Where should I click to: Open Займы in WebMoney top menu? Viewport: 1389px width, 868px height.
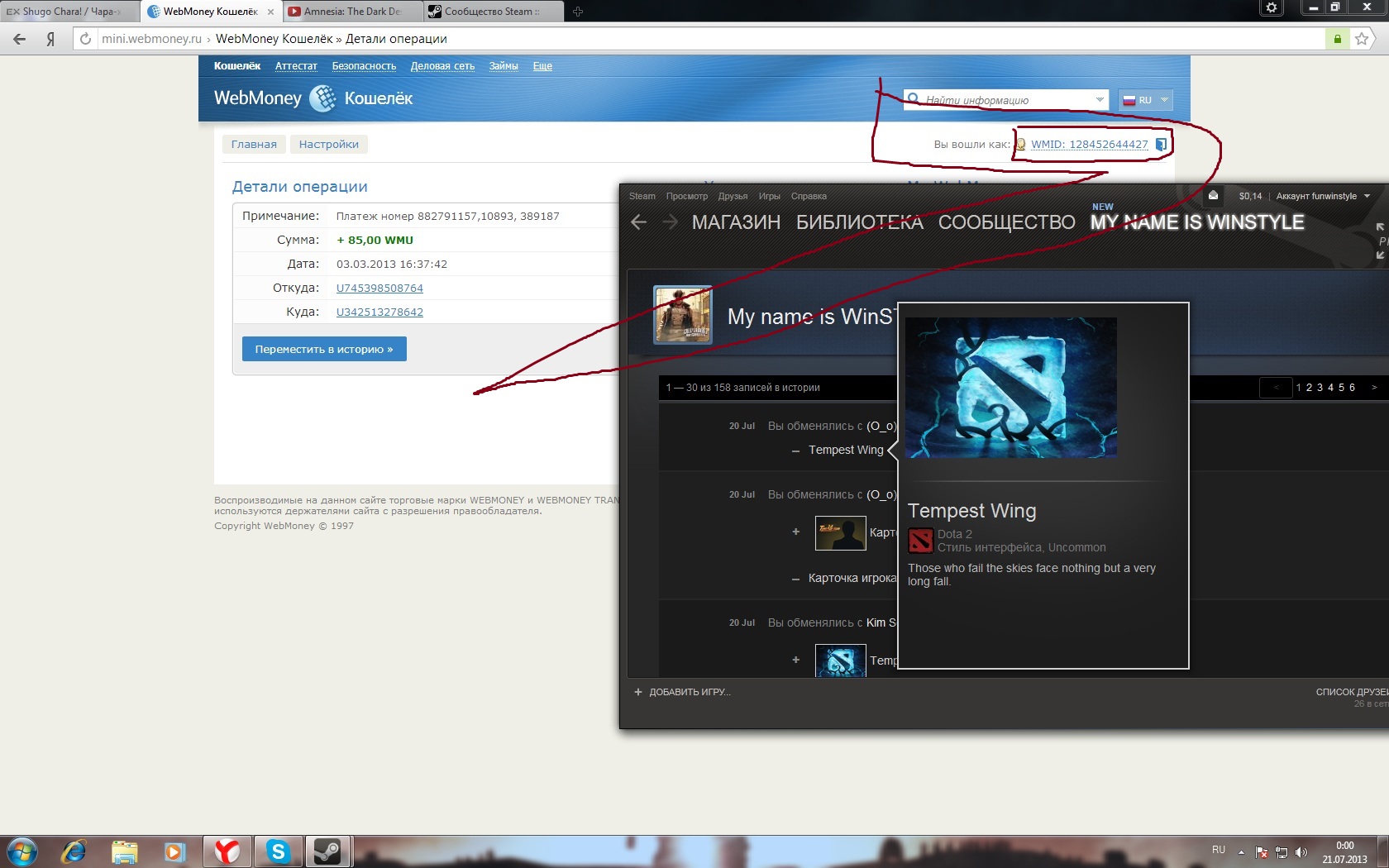(x=504, y=66)
